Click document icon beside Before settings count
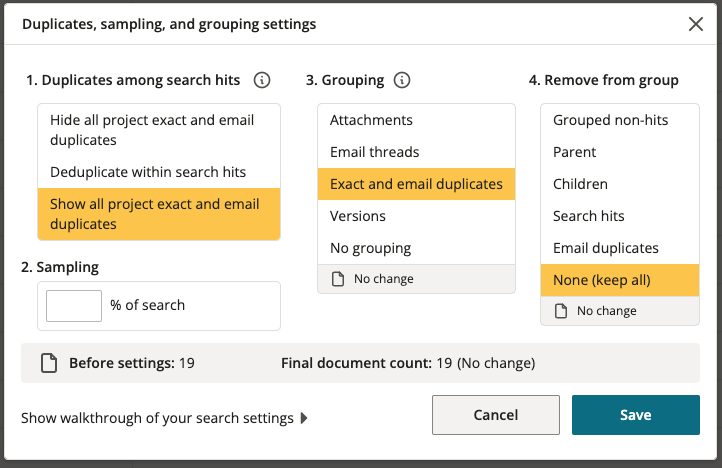Viewport: 722px width, 468px height. 49,363
